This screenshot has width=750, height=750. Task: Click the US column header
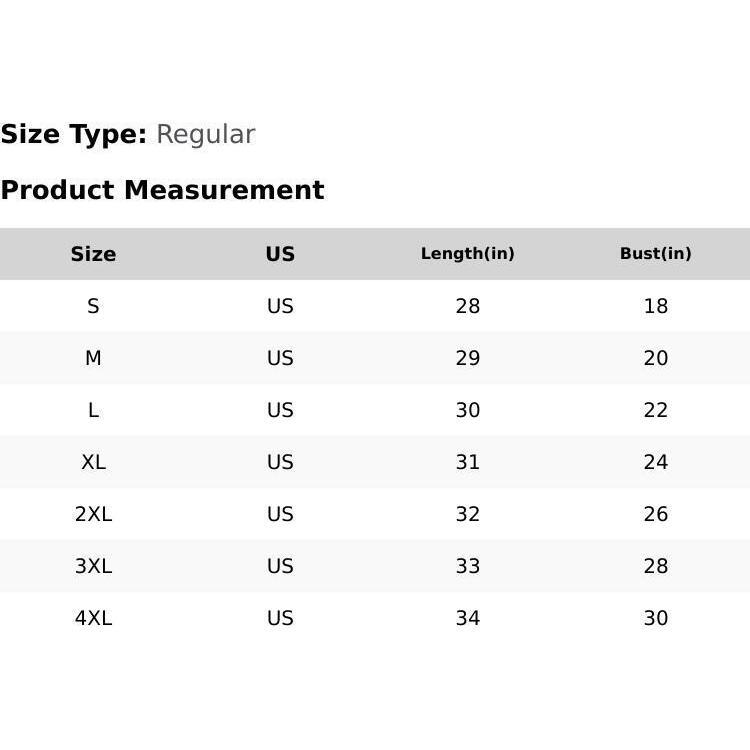click(x=280, y=254)
